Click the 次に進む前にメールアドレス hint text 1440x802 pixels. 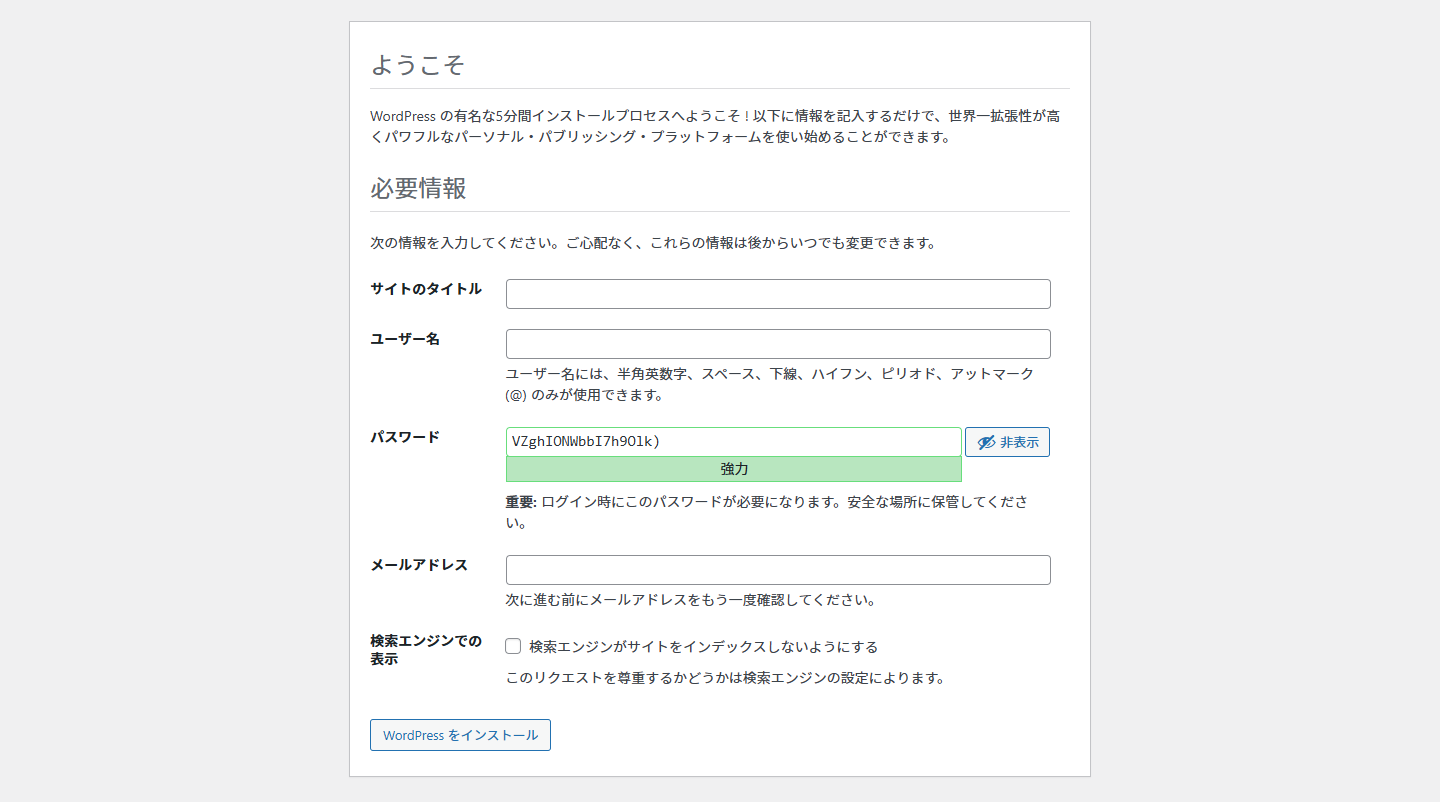[691, 601]
